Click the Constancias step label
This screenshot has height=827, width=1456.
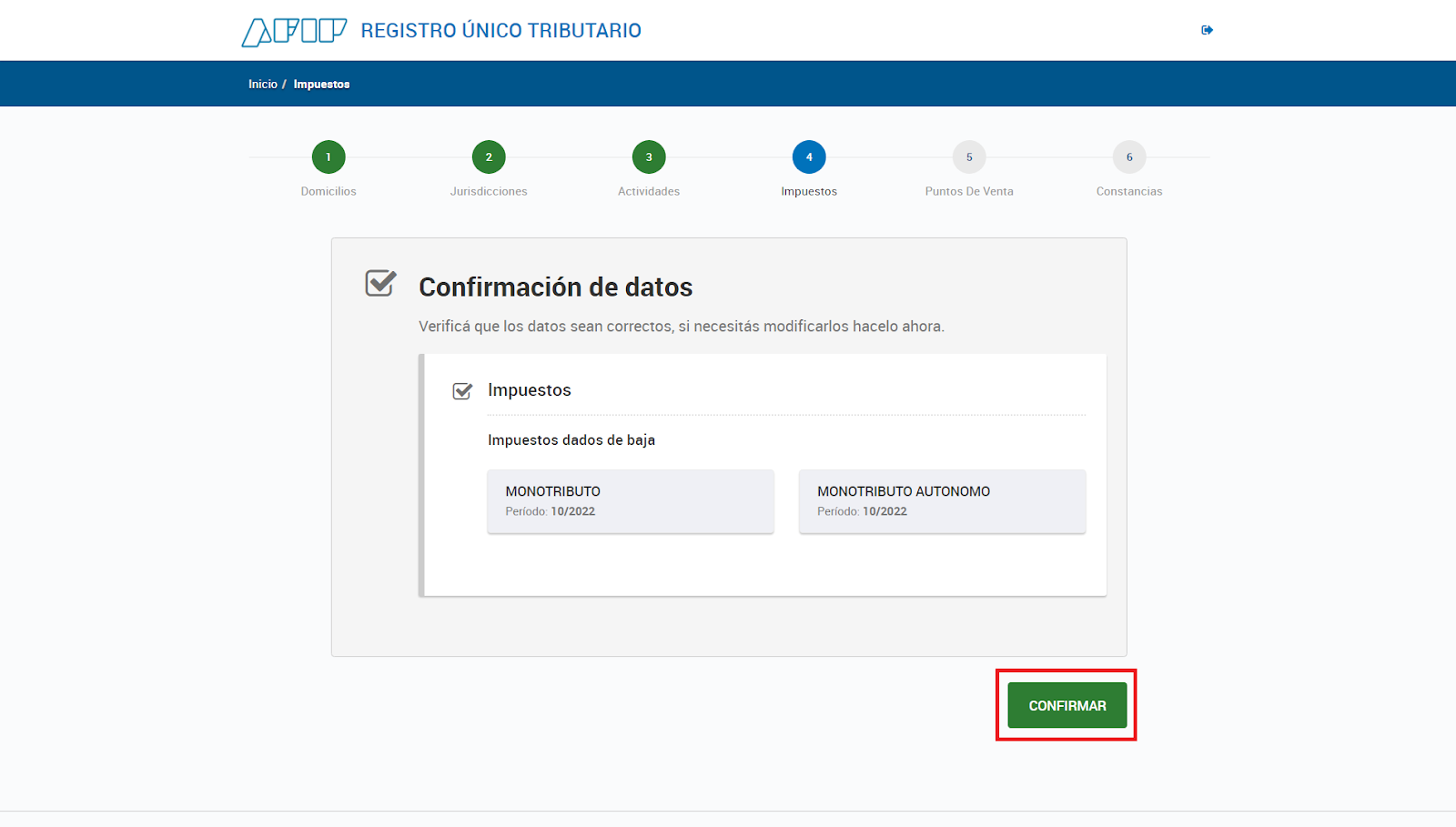pyautogui.click(x=1129, y=191)
